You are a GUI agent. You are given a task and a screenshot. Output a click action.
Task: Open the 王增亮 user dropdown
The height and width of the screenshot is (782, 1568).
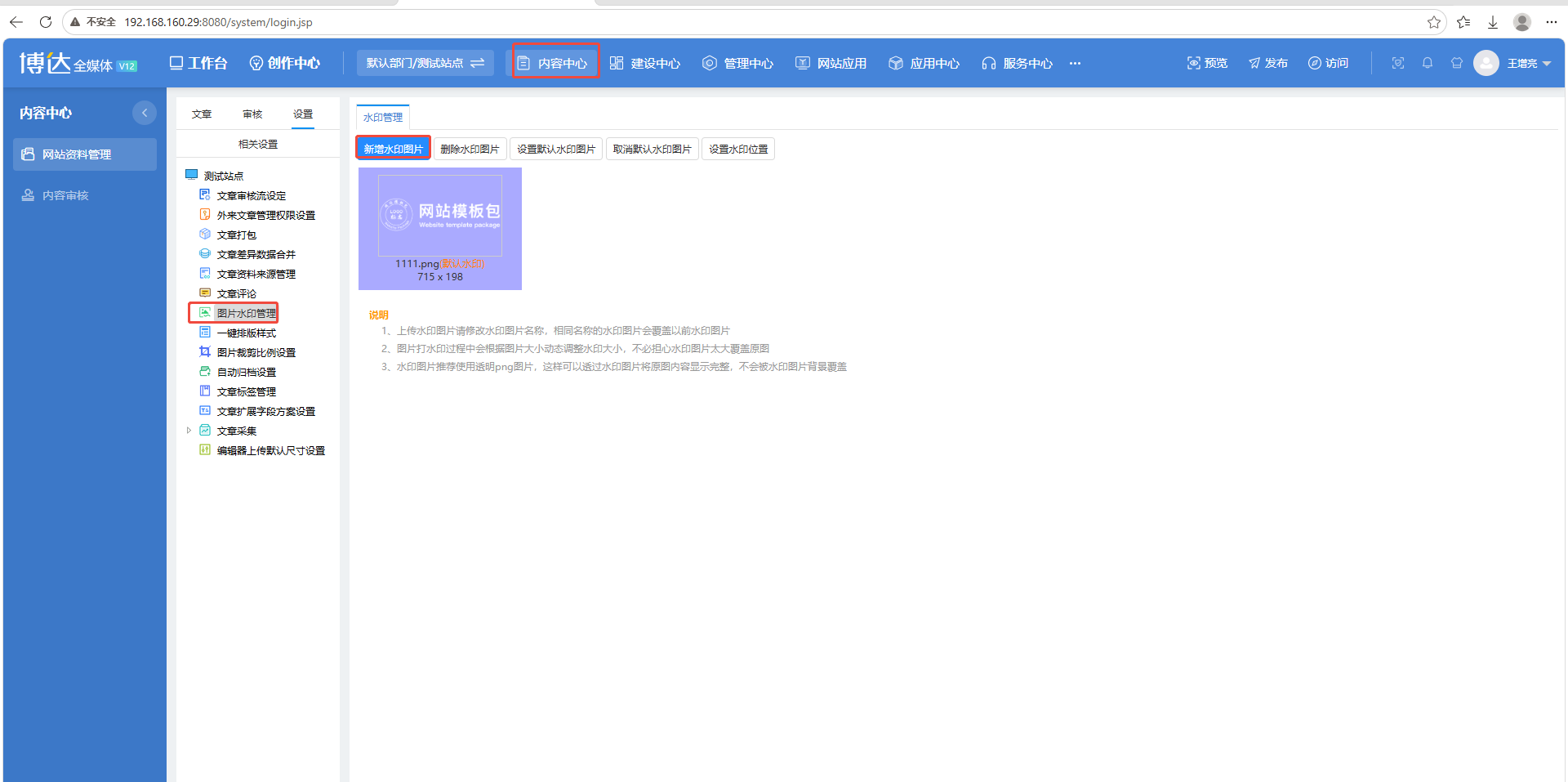(x=1529, y=63)
